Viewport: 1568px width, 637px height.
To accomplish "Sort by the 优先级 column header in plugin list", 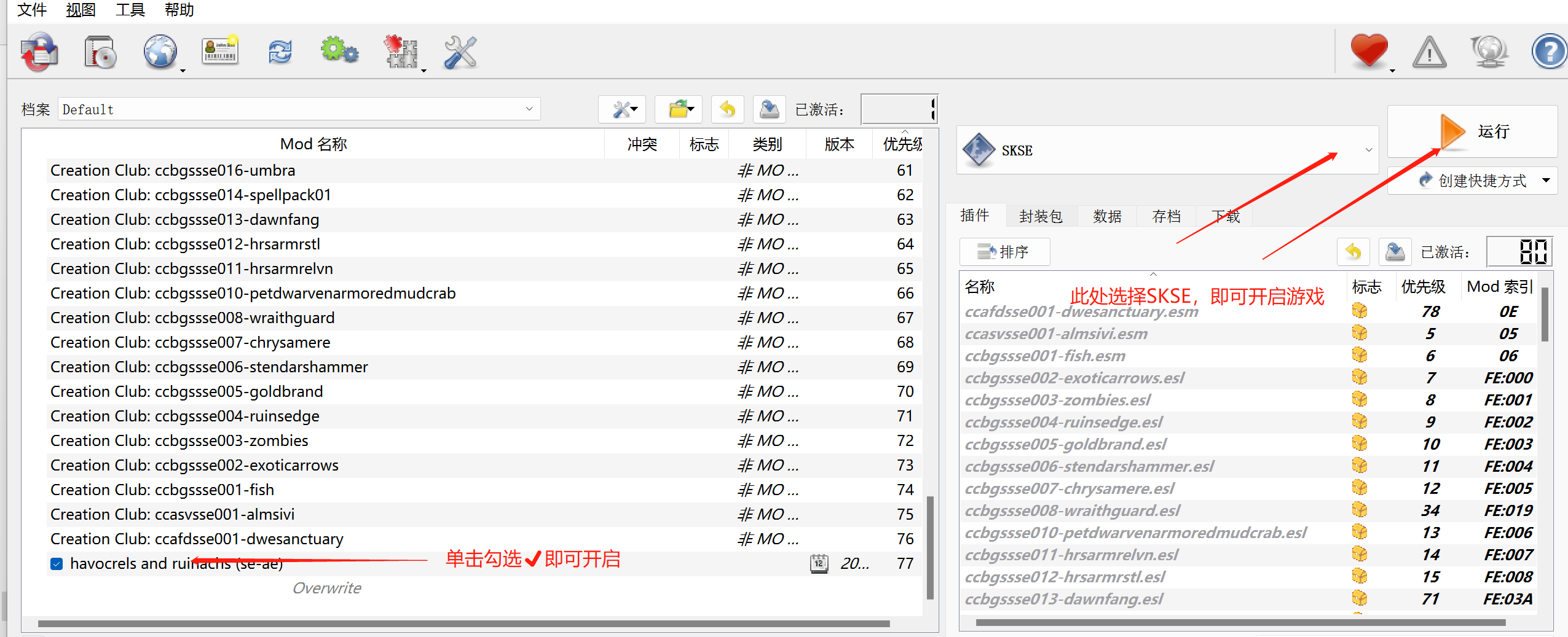I will click(x=1422, y=287).
